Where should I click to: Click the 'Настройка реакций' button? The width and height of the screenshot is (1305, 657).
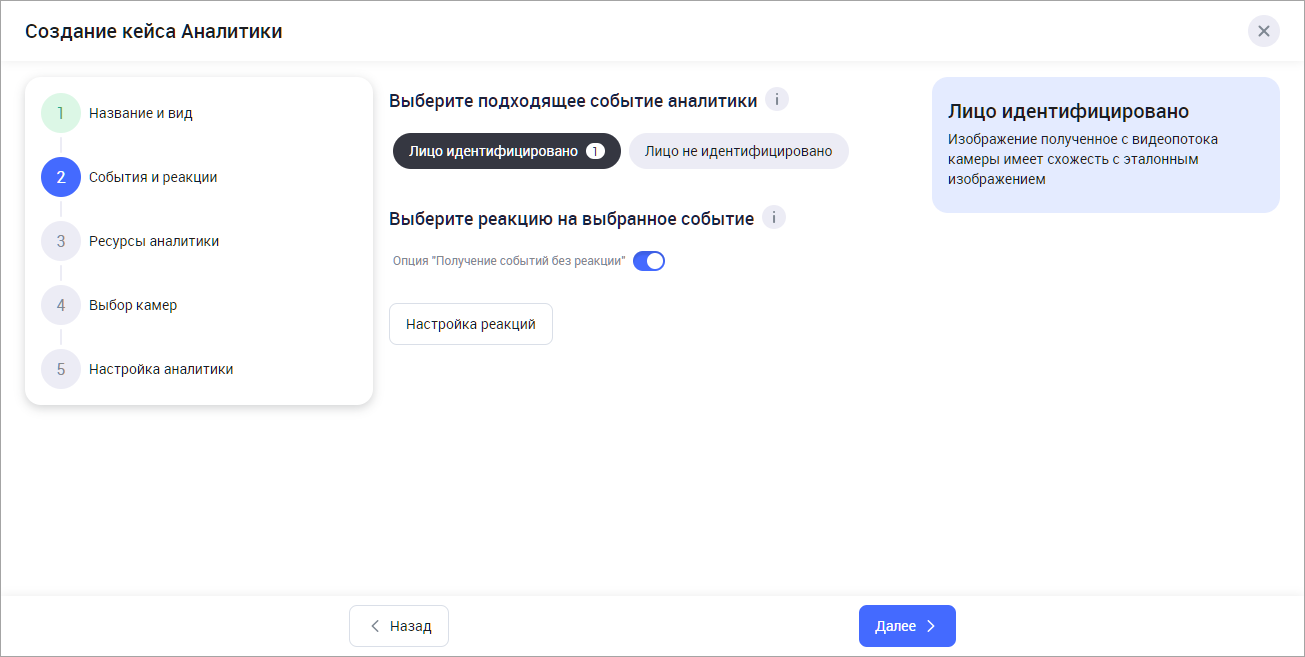(470, 324)
